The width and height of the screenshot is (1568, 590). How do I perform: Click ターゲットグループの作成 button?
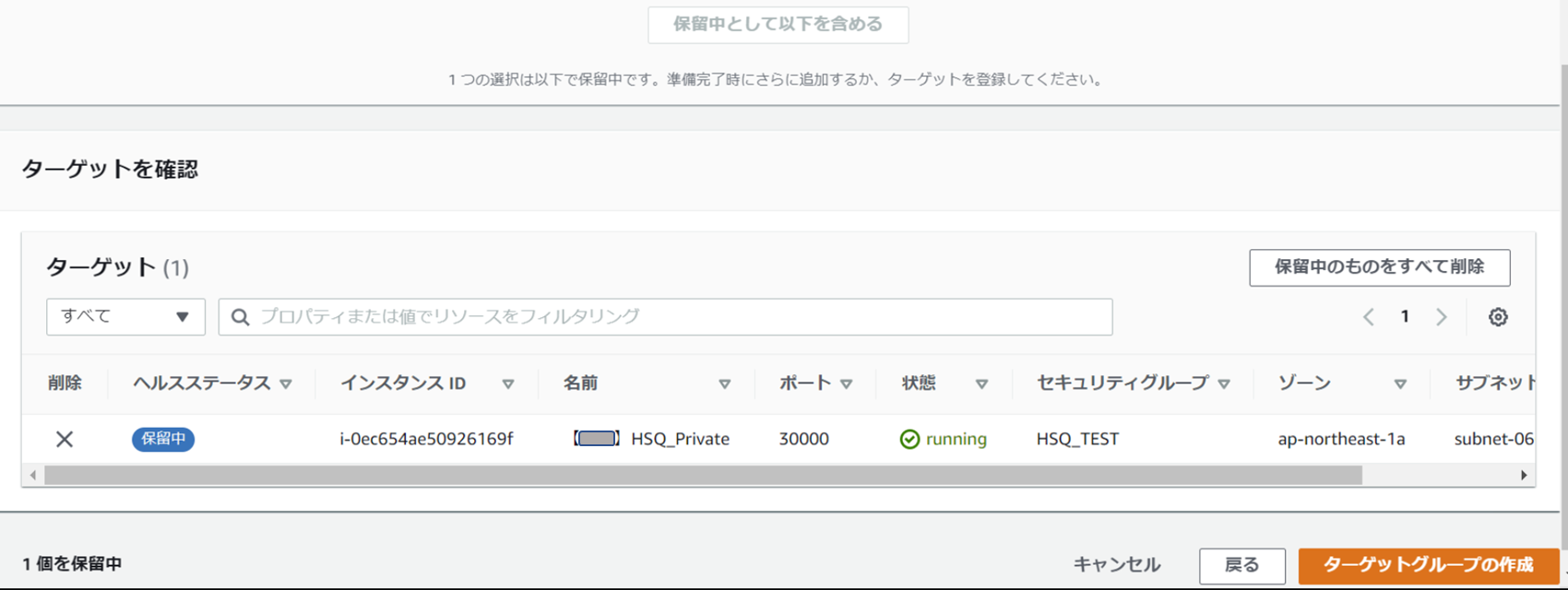point(1429,565)
